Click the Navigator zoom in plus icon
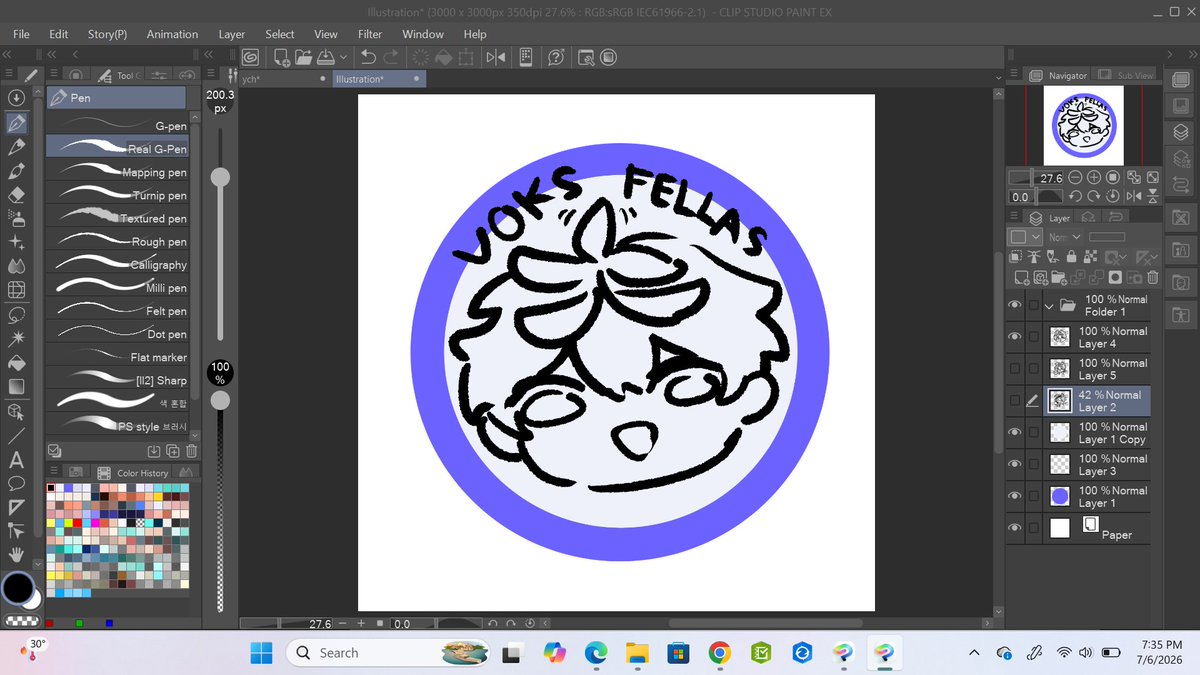The width and height of the screenshot is (1200, 675). click(1094, 177)
